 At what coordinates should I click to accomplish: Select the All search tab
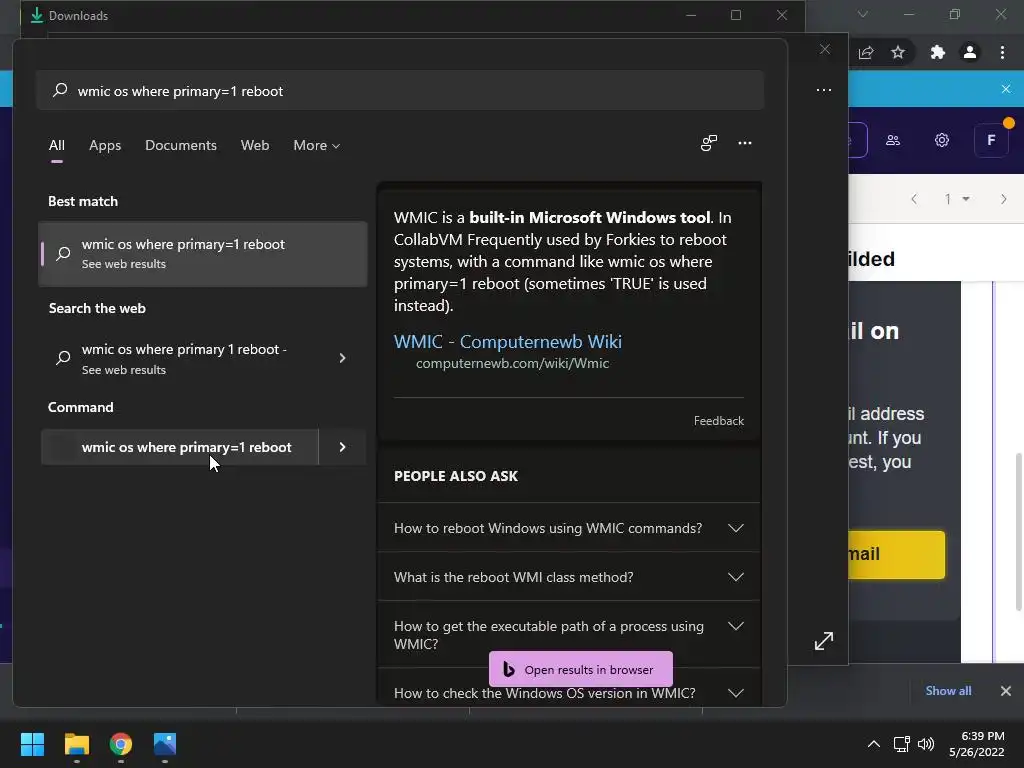(57, 146)
